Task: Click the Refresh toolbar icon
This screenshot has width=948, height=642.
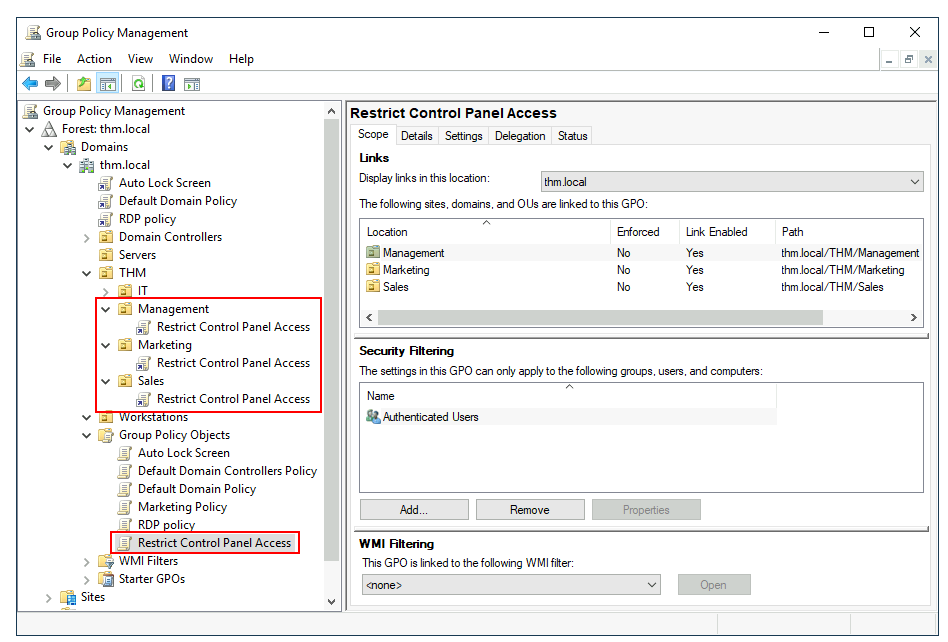Action: pos(138,84)
